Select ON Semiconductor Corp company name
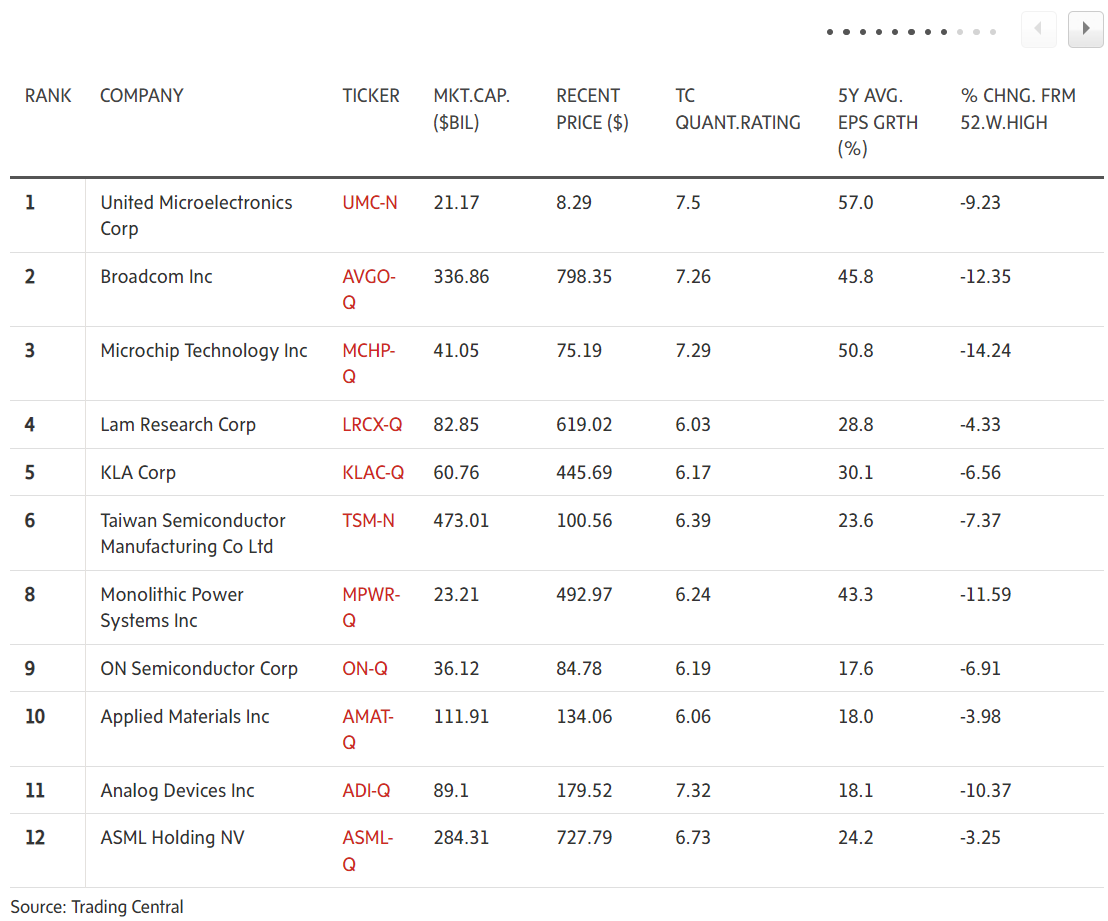 click(x=199, y=669)
